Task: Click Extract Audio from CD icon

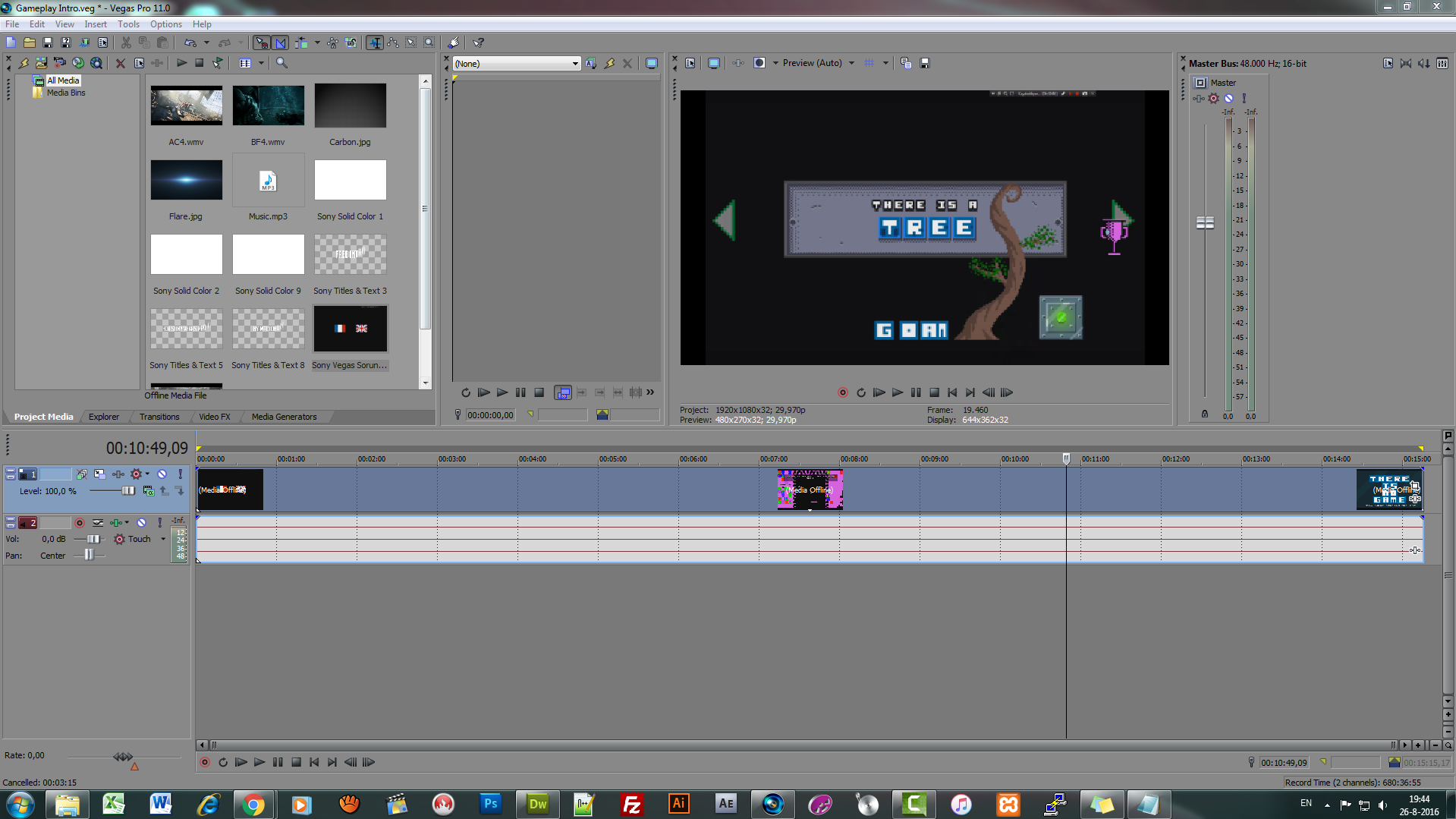Action: [78, 63]
